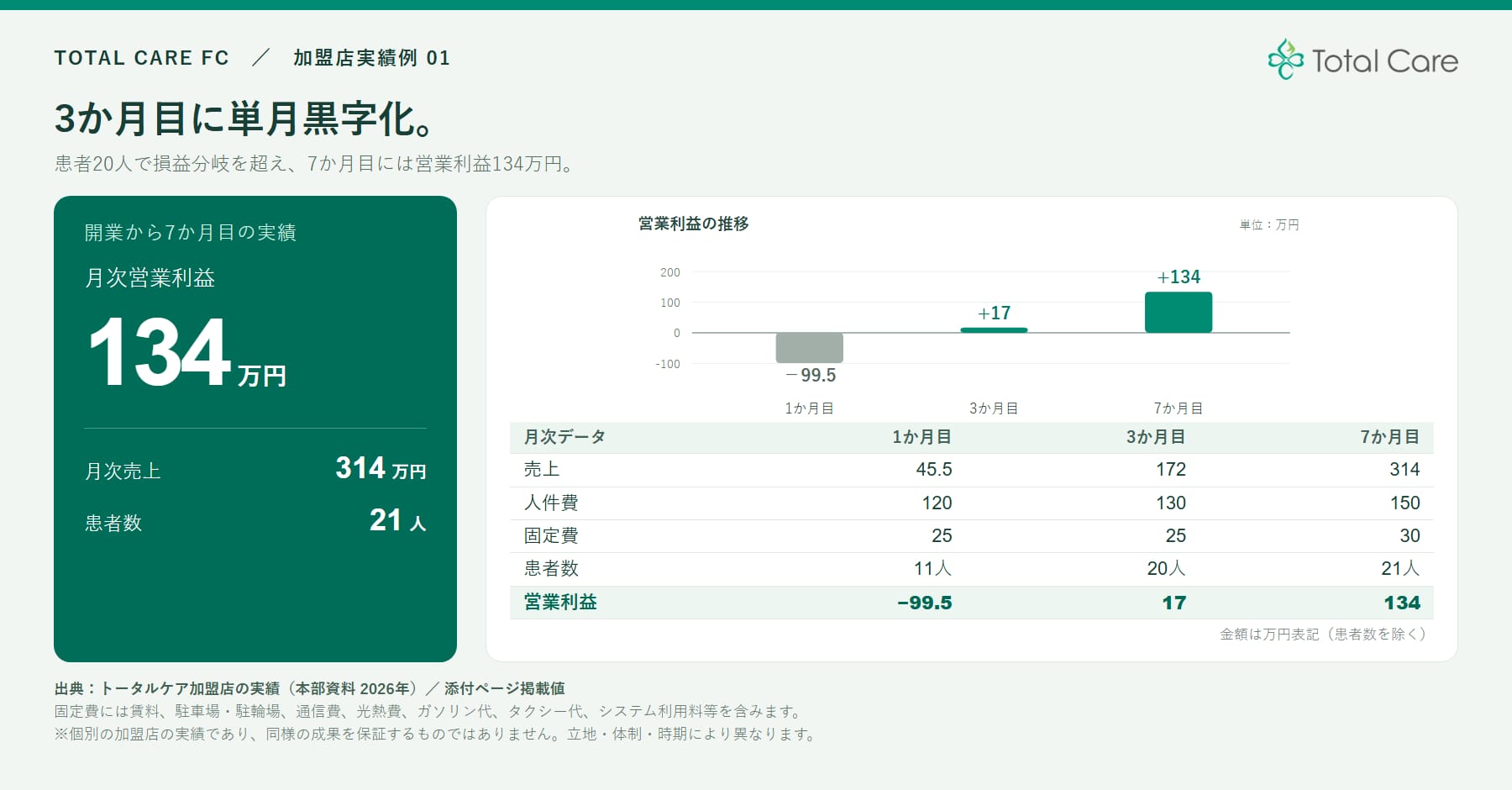Viewport: 1512px width, 790px height.
Task: Select the large 134 万円 profit figure
Action: pos(187,353)
